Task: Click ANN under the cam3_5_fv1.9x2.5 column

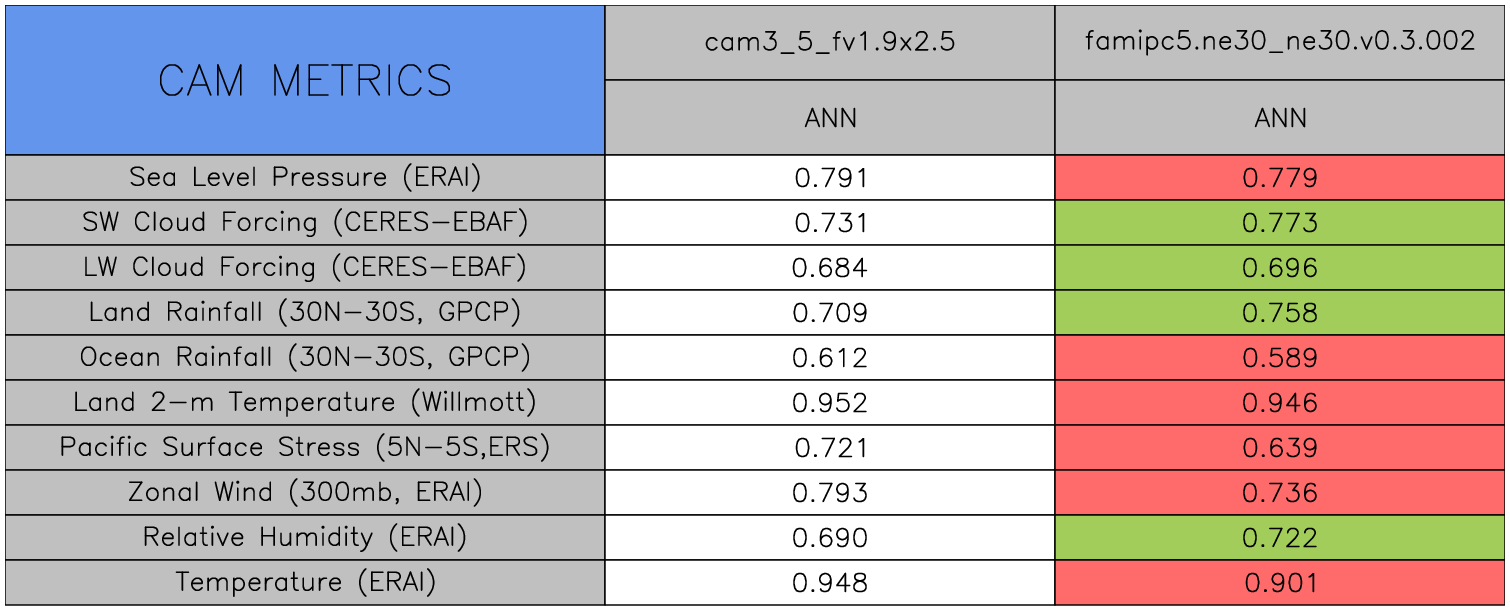Action: [830, 118]
